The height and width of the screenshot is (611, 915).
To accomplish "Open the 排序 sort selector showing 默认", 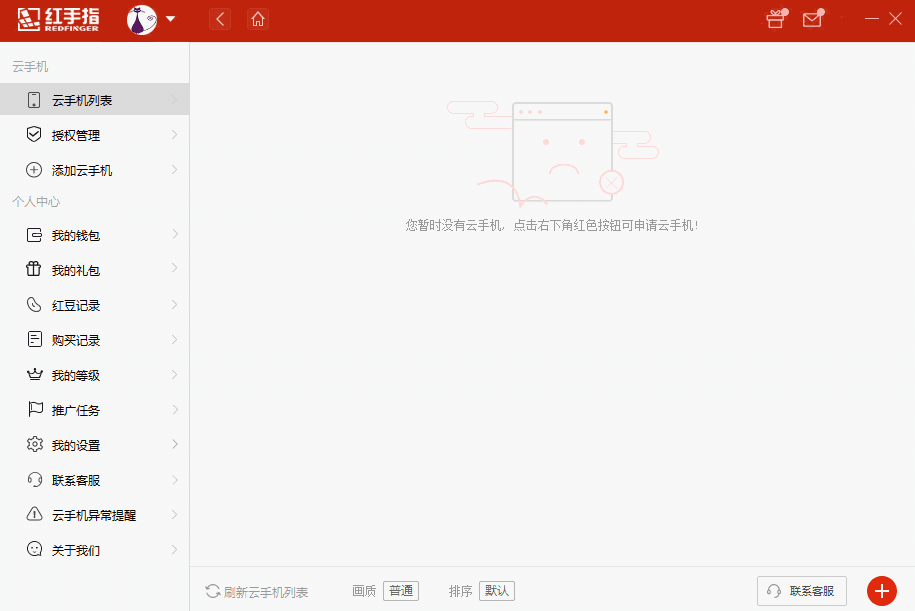I will pos(495,590).
